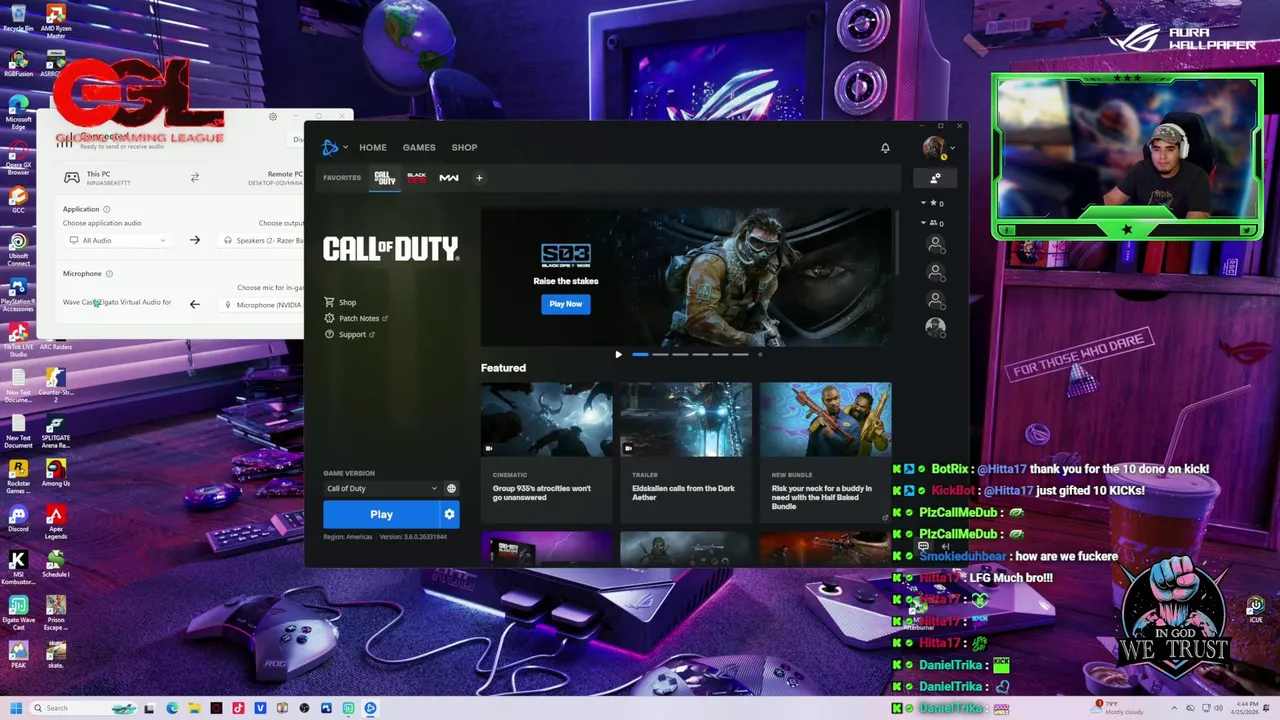Open the GAMES tab in Battle.net

pyautogui.click(x=419, y=148)
